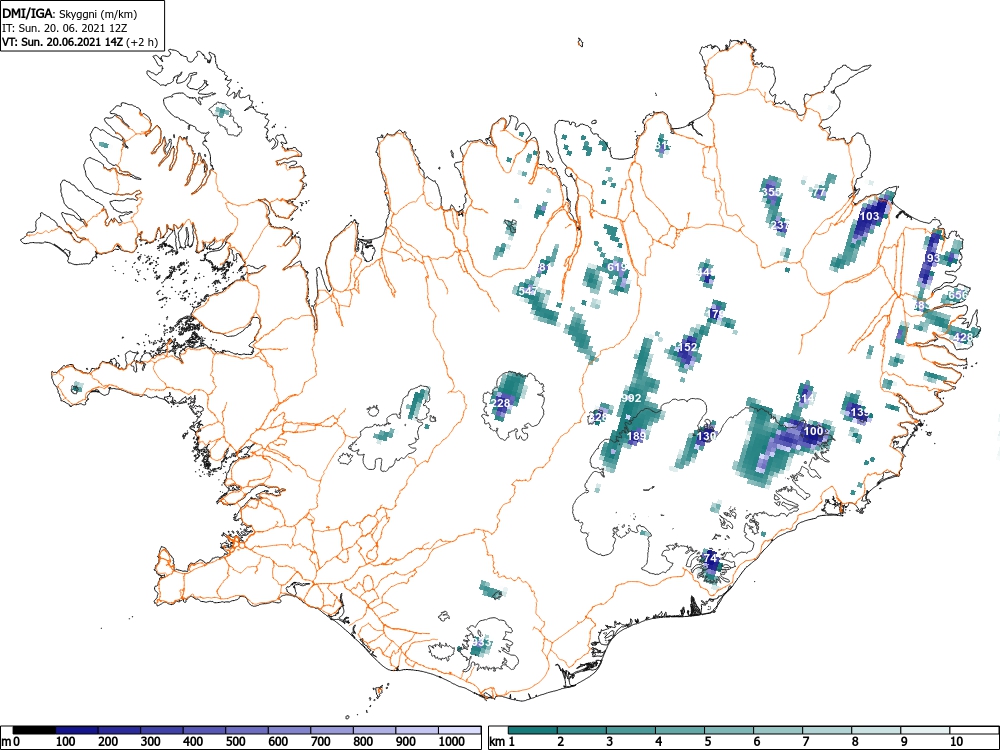Click the '77' visibility value on the map

pos(820,192)
